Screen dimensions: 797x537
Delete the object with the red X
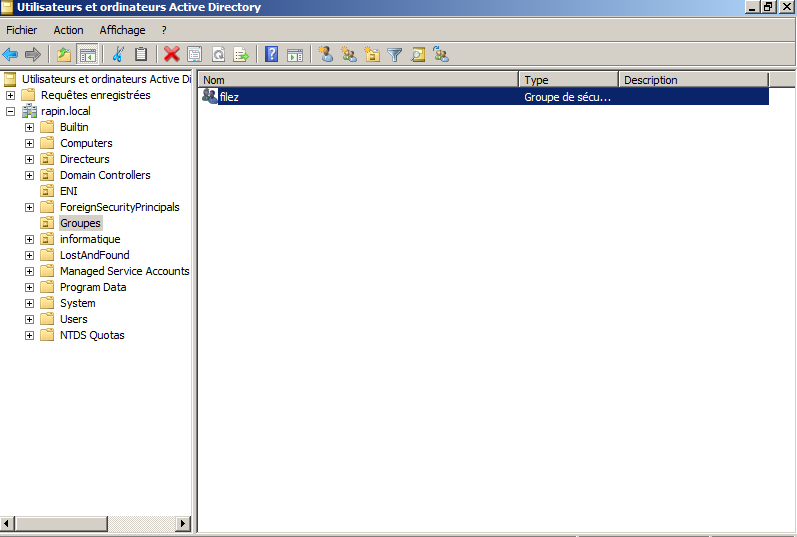click(x=172, y=54)
